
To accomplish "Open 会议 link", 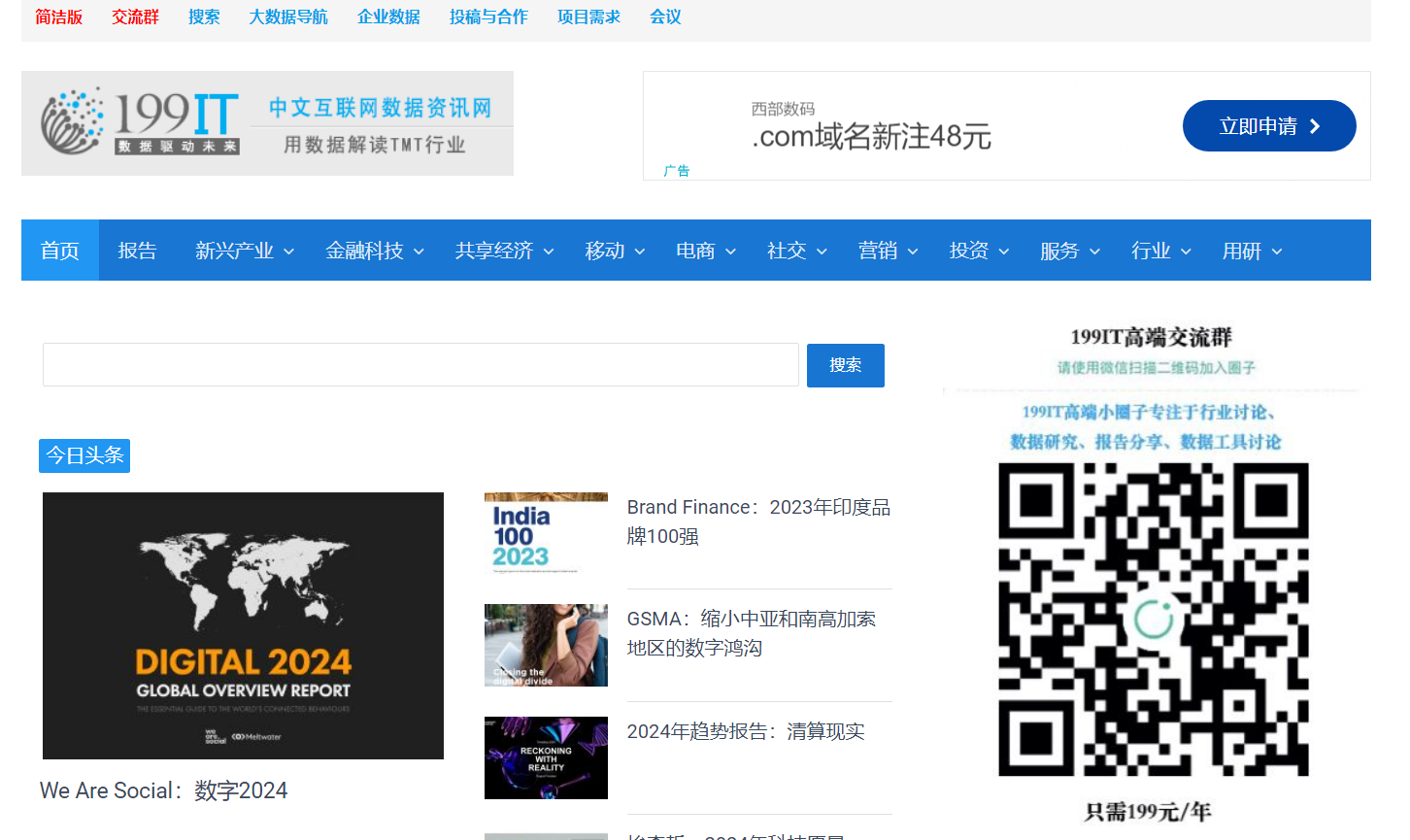I will pyautogui.click(x=665, y=17).
